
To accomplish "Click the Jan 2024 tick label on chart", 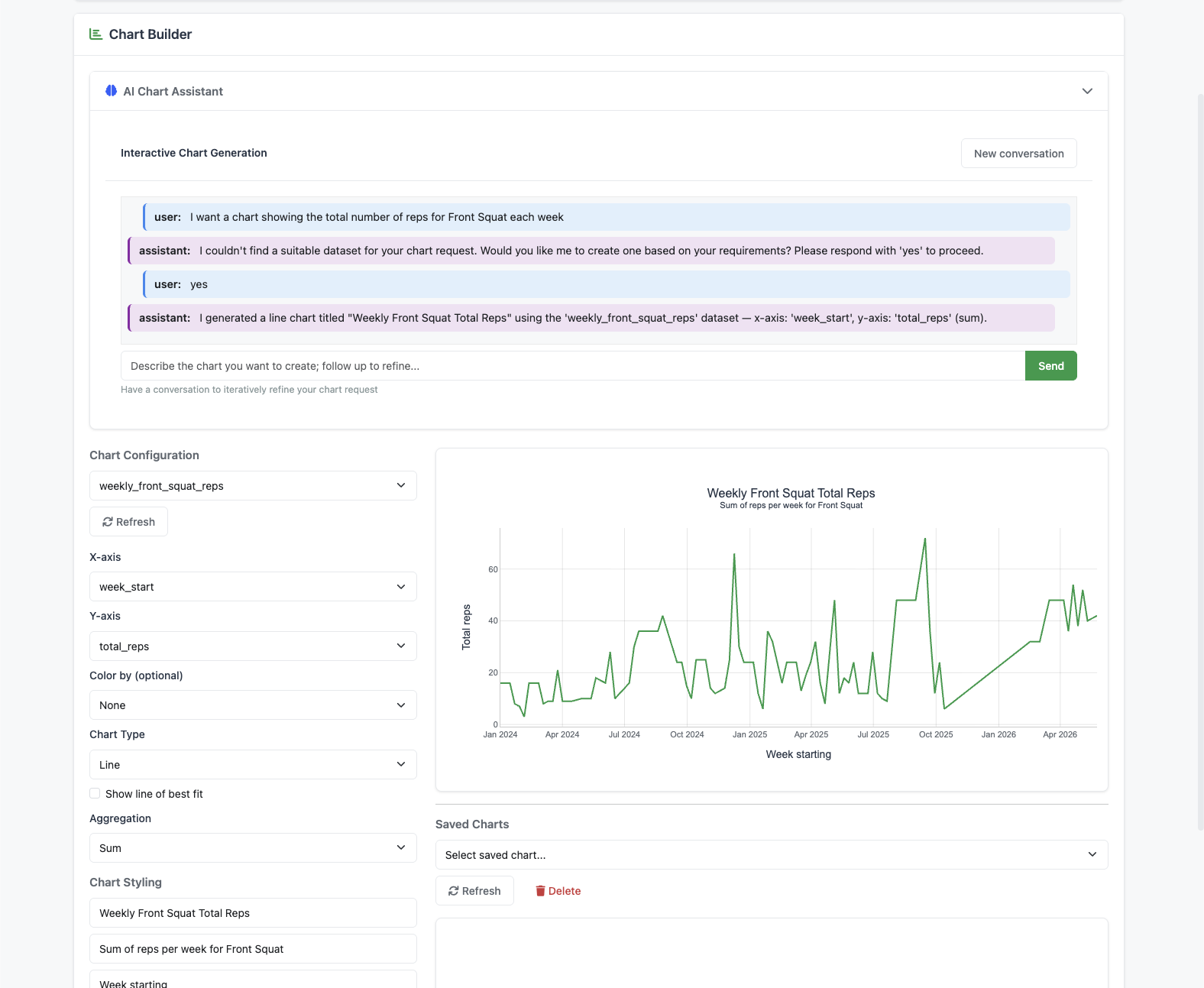I will [500, 734].
